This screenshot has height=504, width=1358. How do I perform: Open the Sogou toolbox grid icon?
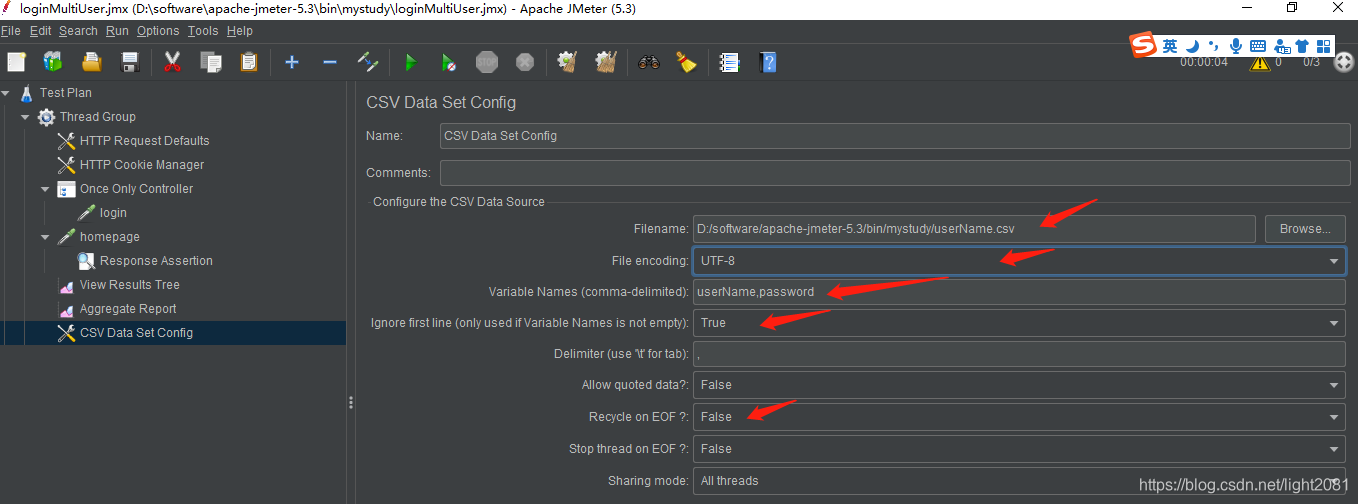pos(1324,46)
